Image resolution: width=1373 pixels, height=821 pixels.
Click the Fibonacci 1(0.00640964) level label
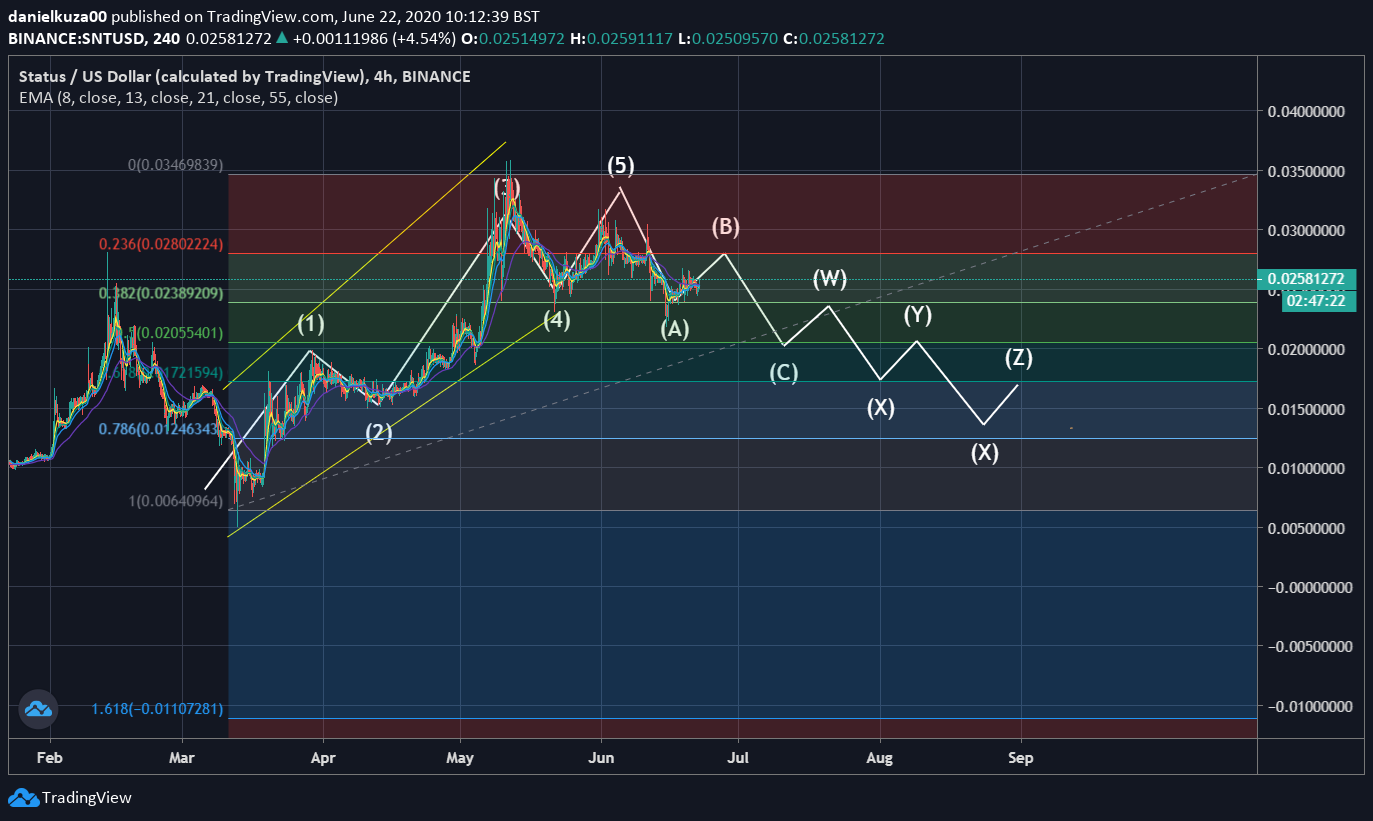pos(175,501)
